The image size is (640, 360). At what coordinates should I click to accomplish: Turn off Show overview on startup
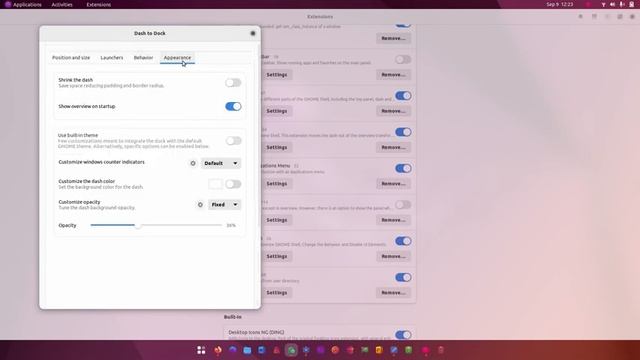click(x=233, y=107)
